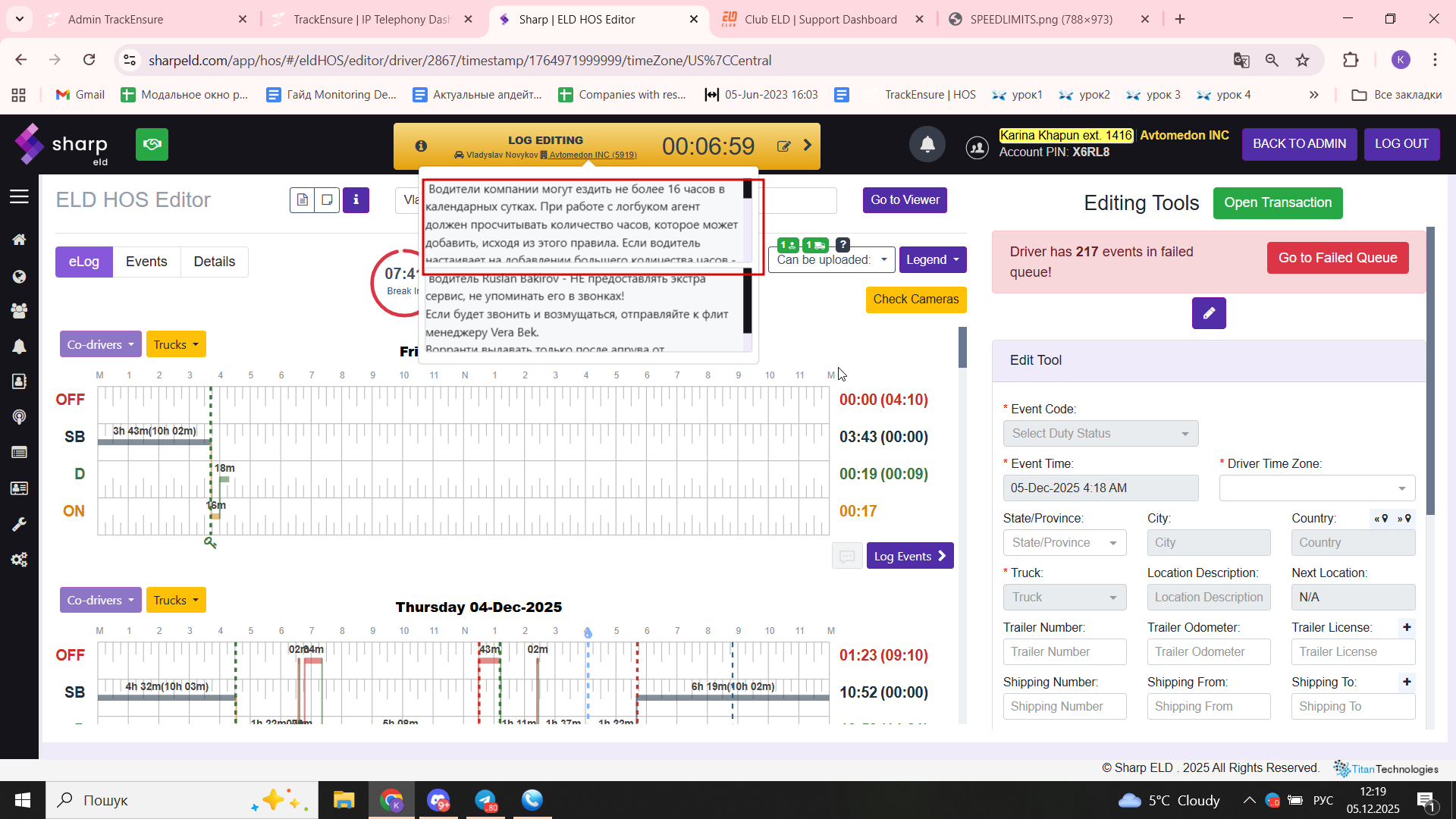Click the green handshake icon in header

[x=152, y=144]
